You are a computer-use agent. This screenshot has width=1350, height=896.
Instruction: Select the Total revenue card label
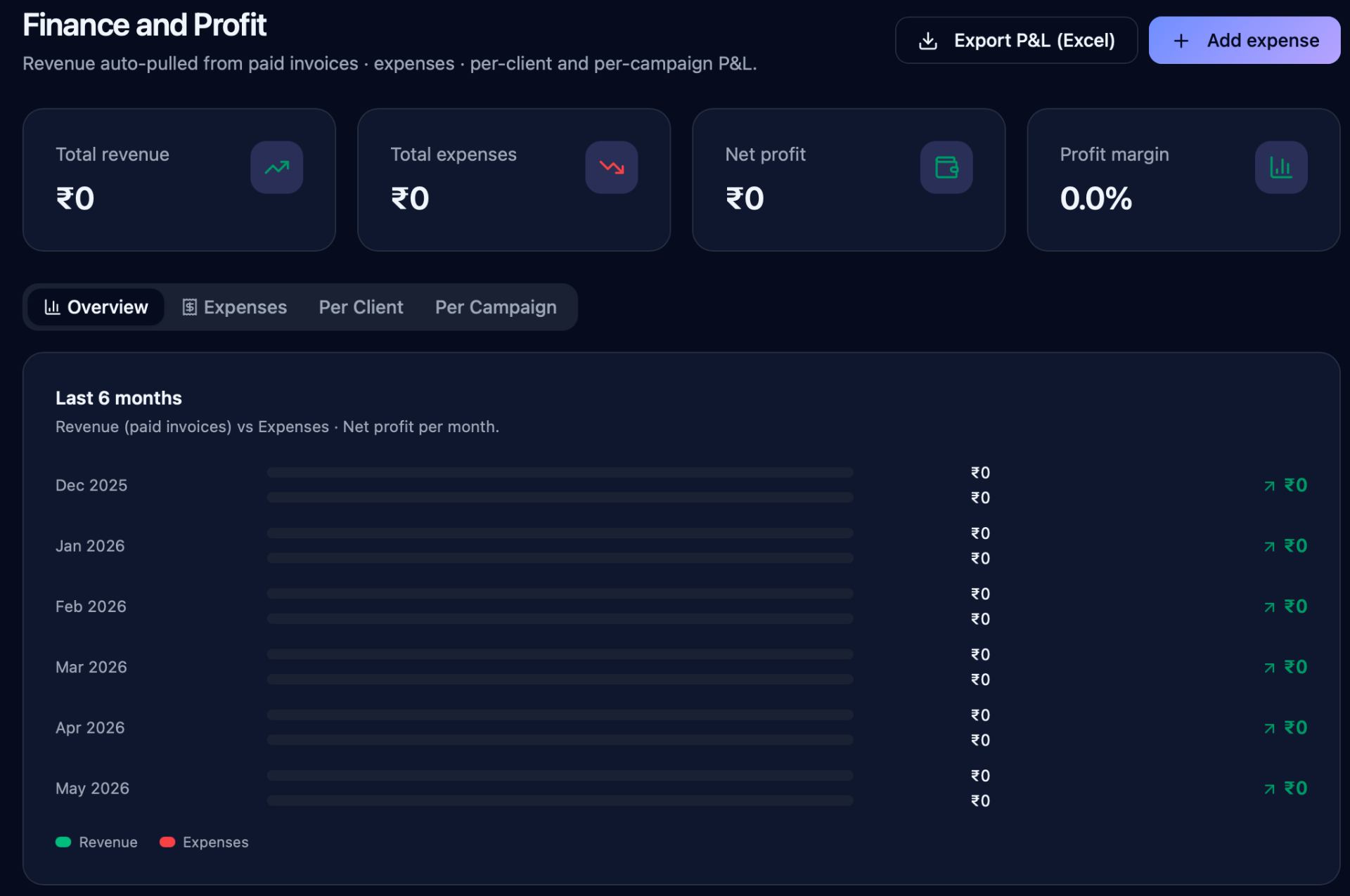tap(112, 155)
